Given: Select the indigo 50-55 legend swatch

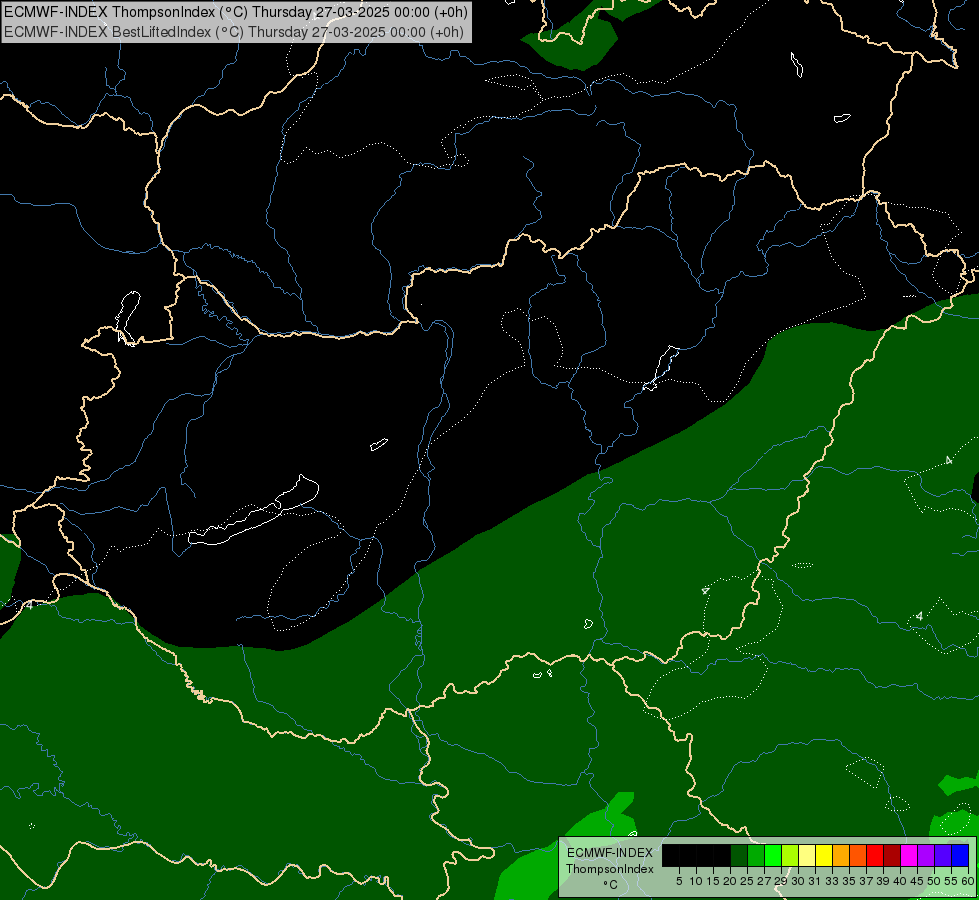Looking at the screenshot, I should pos(943,855).
